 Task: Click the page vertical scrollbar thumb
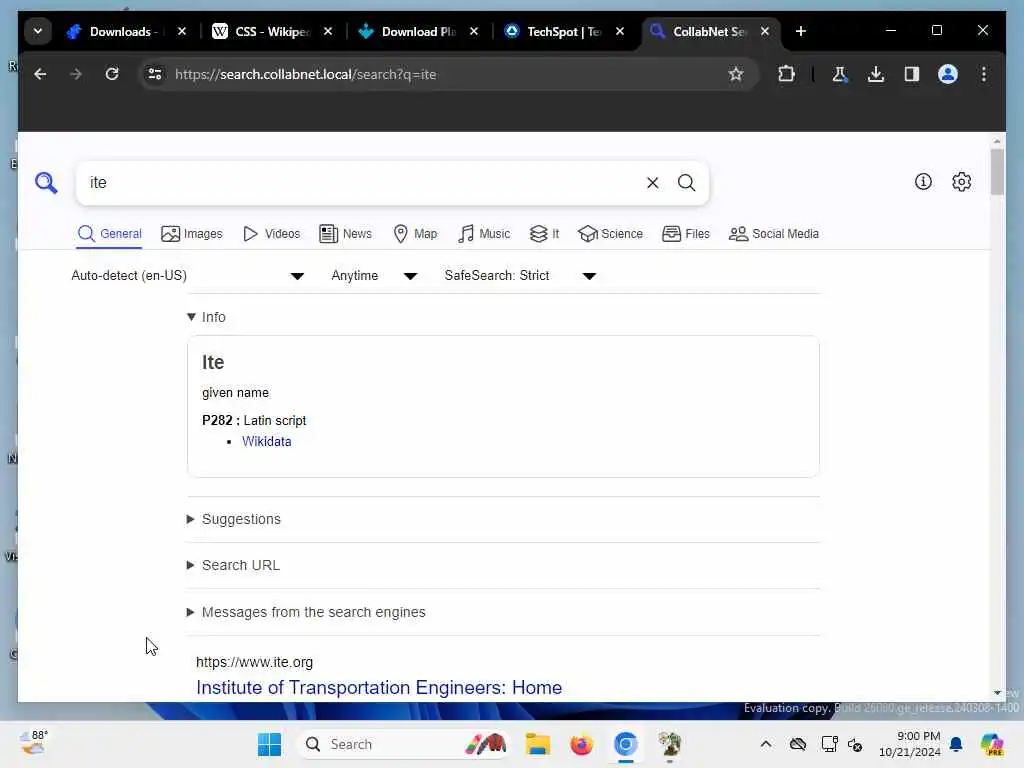point(997,172)
